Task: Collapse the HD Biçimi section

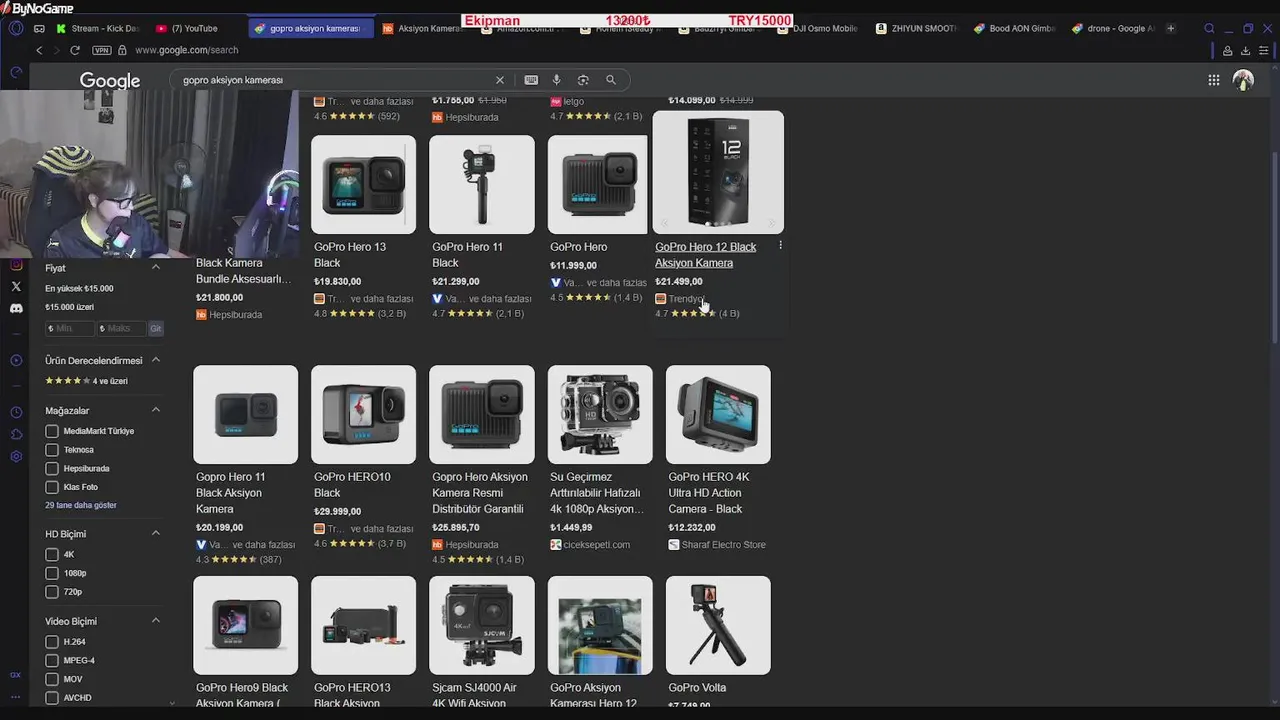Action: pos(156,533)
